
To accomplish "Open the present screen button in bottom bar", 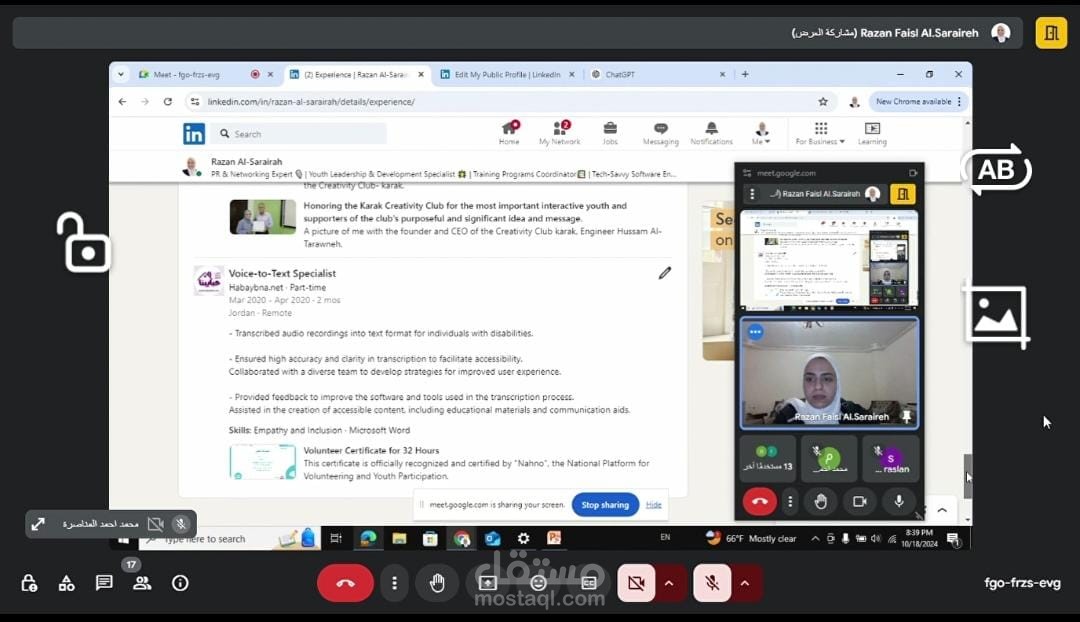I will coord(488,583).
